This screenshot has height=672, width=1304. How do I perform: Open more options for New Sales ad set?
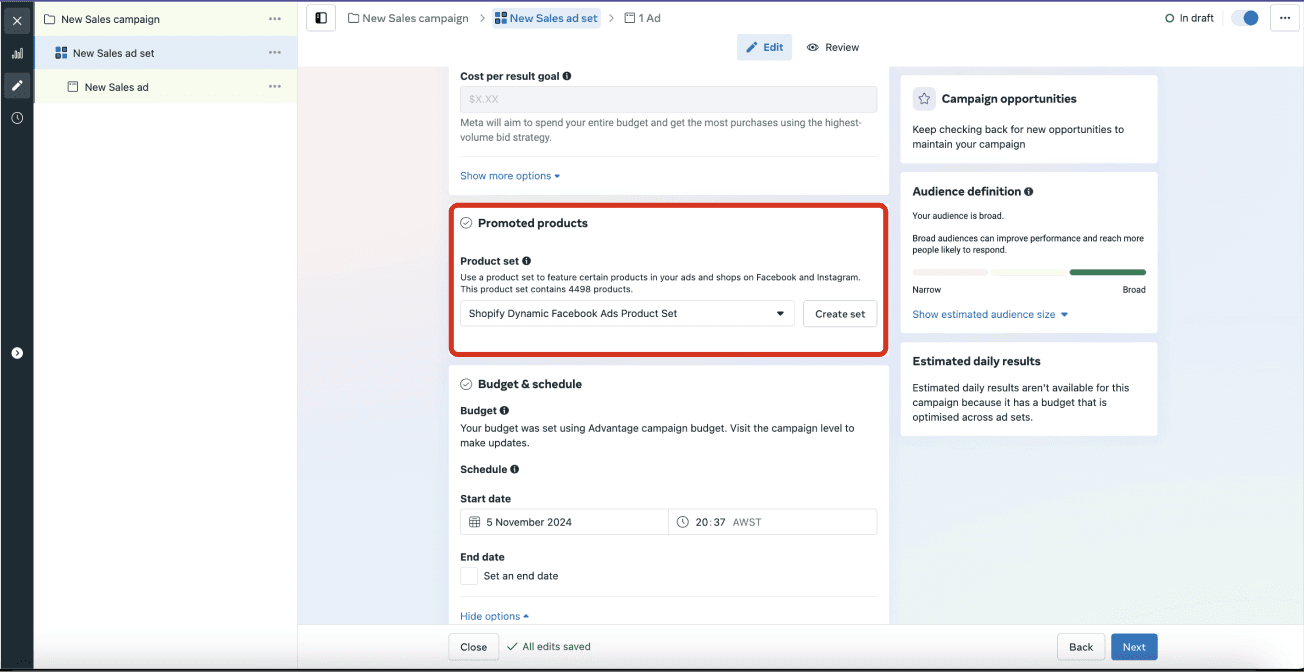pyautogui.click(x=275, y=53)
